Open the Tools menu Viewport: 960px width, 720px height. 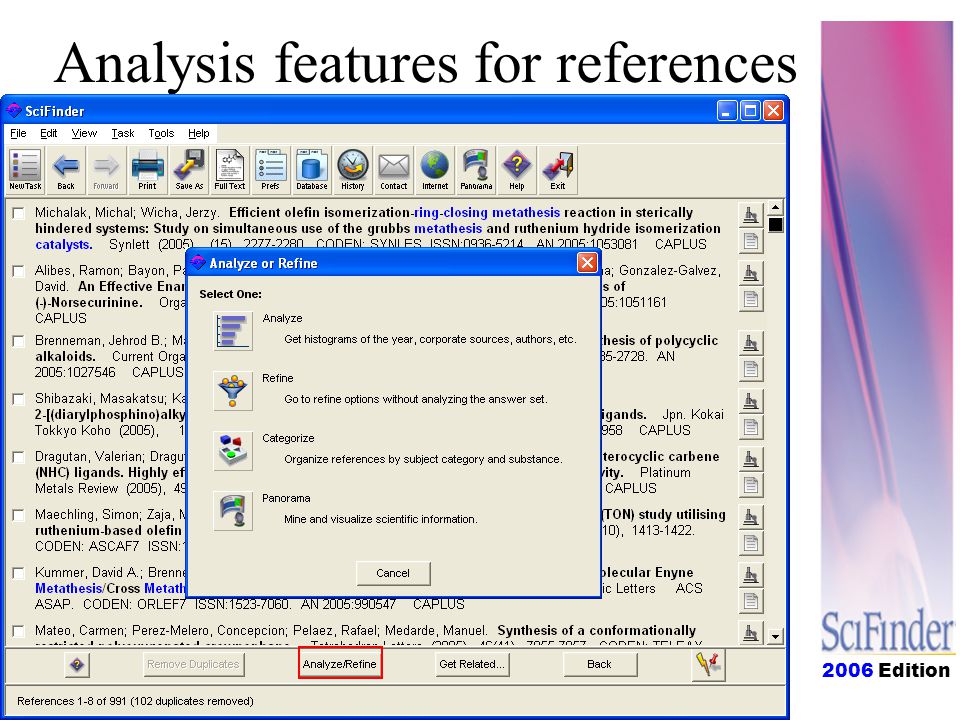click(161, 133)
